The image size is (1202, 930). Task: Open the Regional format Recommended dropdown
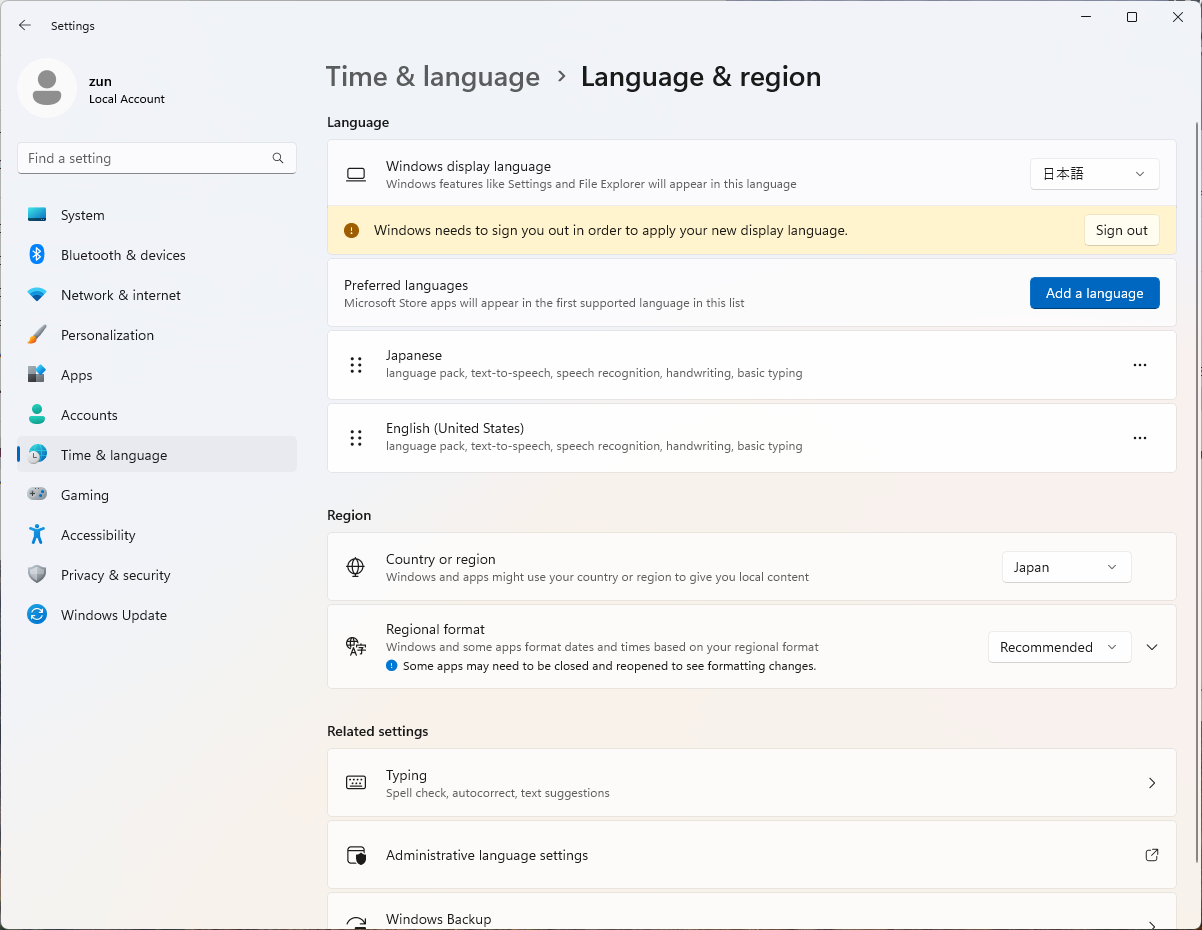(1060, 647)
